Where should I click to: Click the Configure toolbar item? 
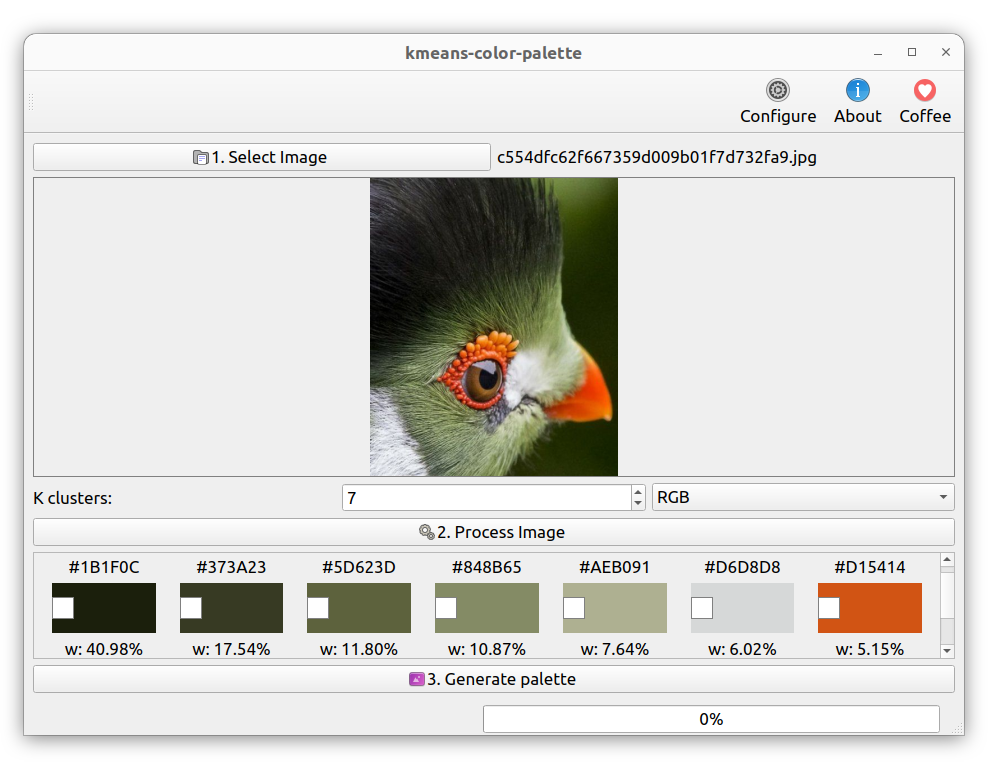pyautogui.click(x=777, y=100)
